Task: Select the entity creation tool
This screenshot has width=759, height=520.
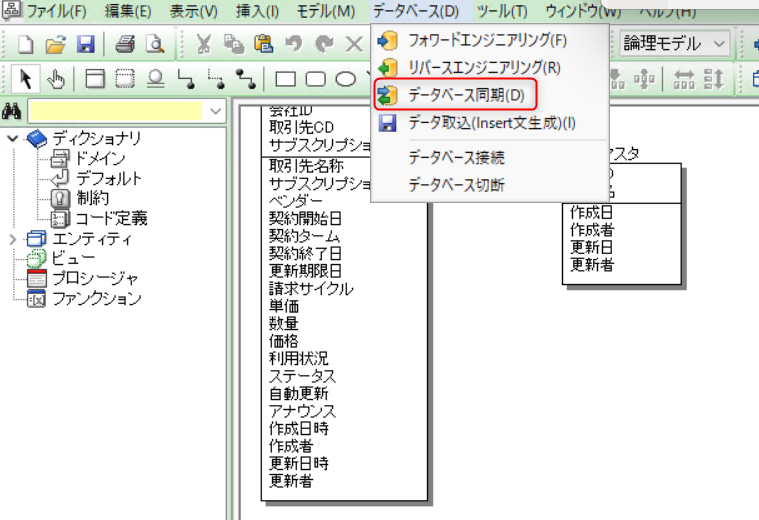Action: tap(95, 78)
